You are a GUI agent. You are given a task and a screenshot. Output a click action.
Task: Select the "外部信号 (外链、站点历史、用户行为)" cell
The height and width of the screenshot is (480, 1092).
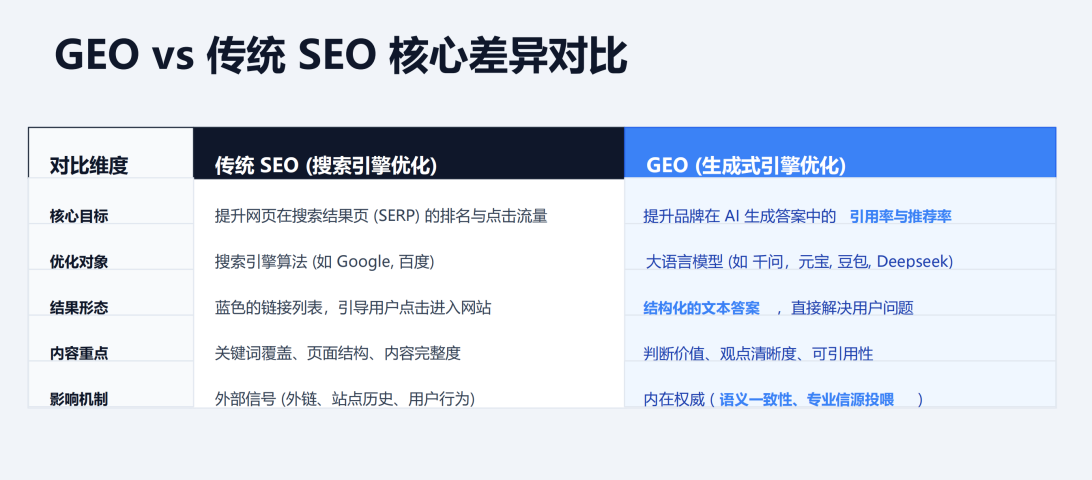pos(345,399)
